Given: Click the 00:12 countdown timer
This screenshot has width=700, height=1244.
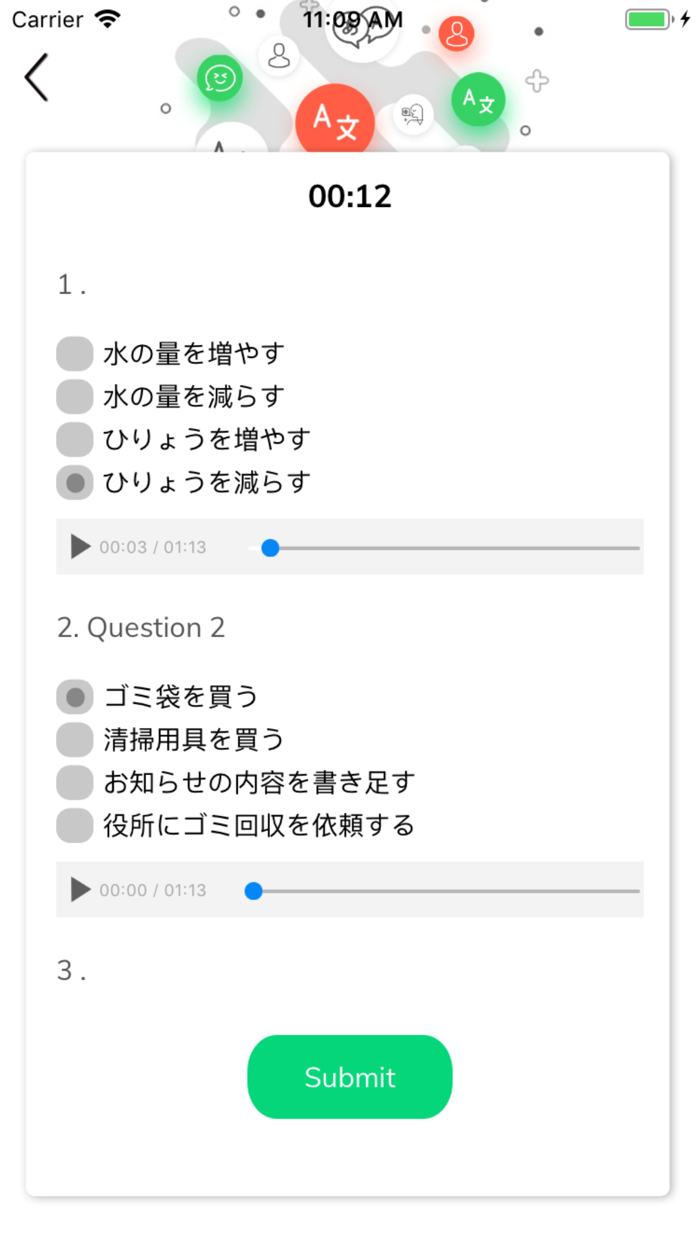Looking at the screenshot, I should coord(350,195).
